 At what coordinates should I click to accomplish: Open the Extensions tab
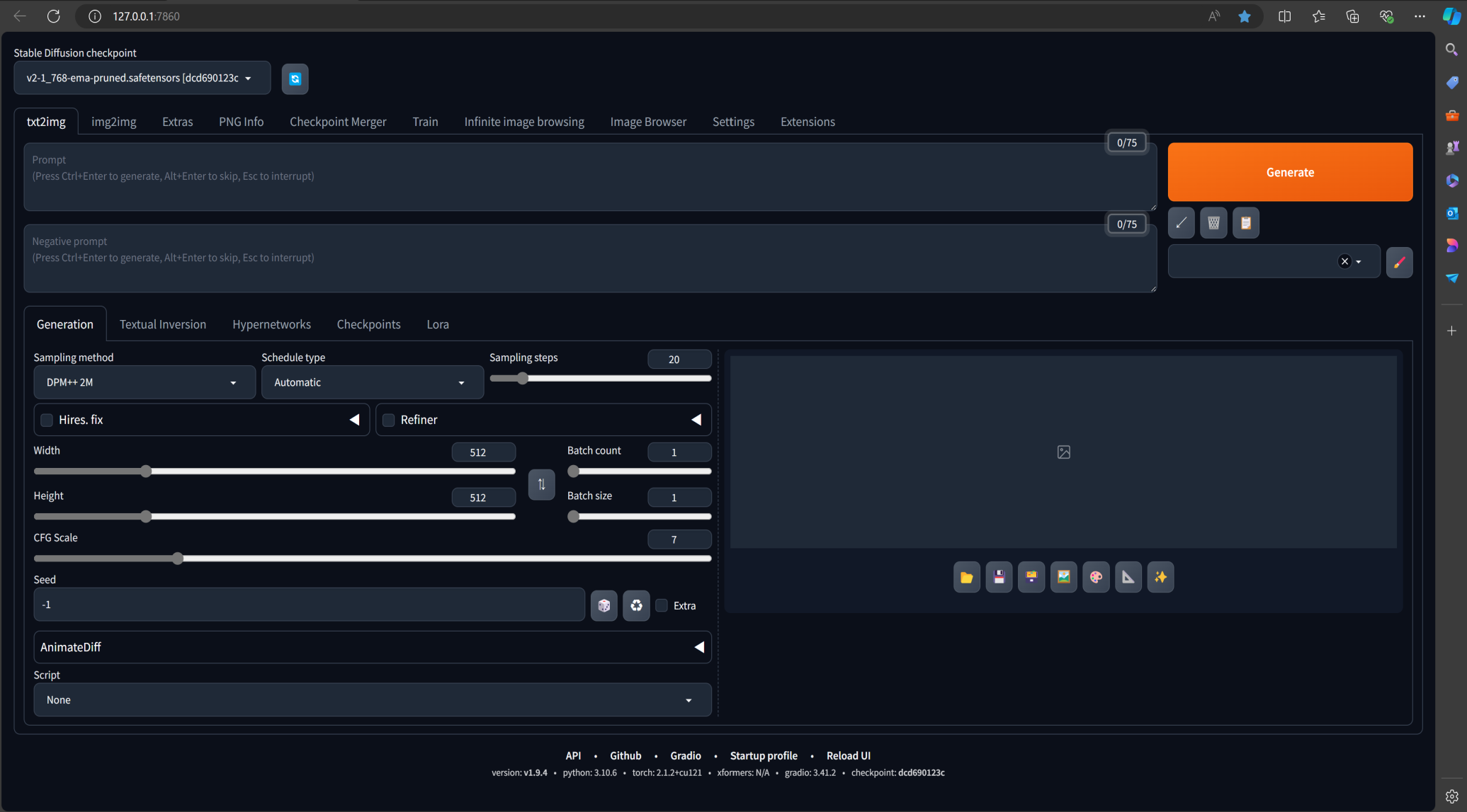pos(808,122)
